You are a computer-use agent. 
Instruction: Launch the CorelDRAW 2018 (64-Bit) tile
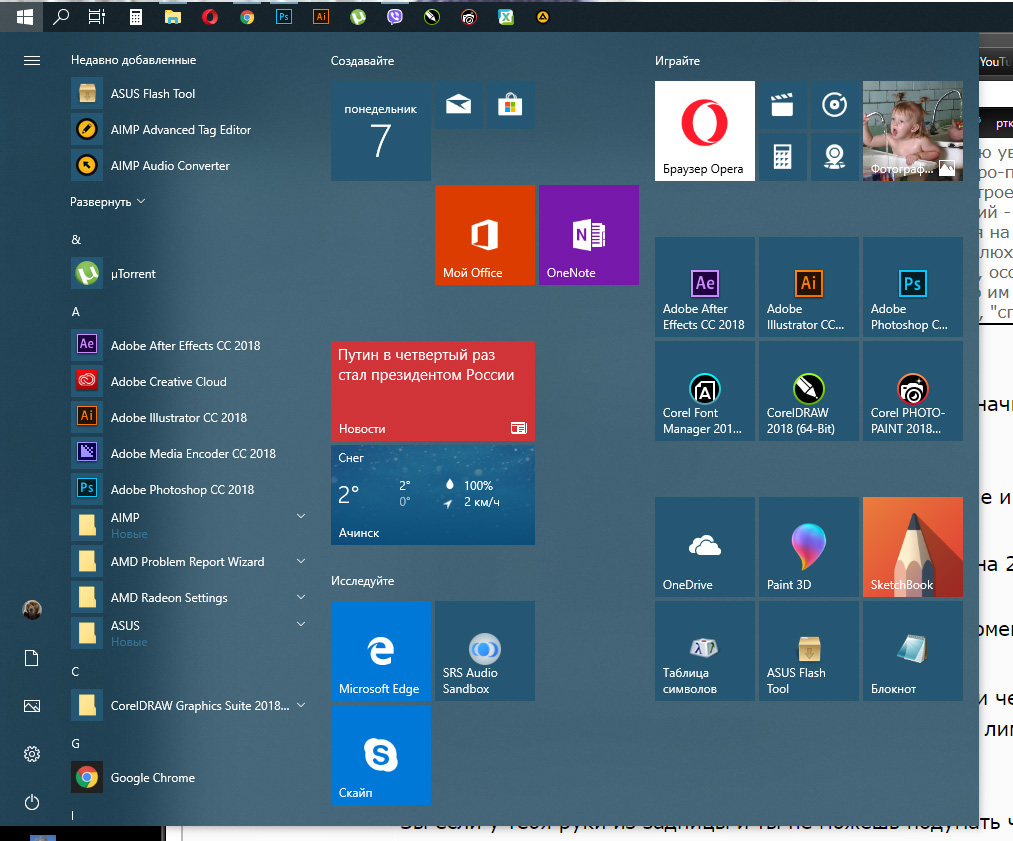[x=808, y=391]
